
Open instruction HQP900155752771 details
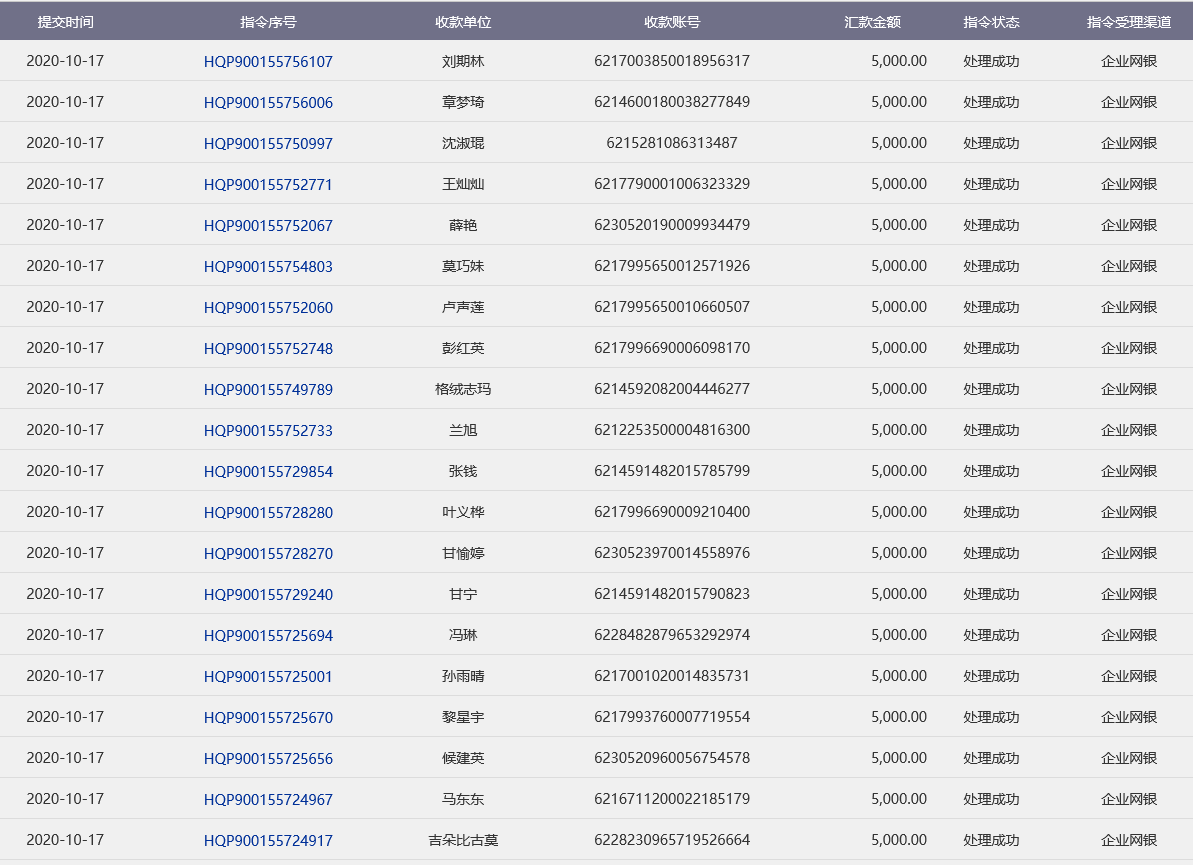(268, 185)
